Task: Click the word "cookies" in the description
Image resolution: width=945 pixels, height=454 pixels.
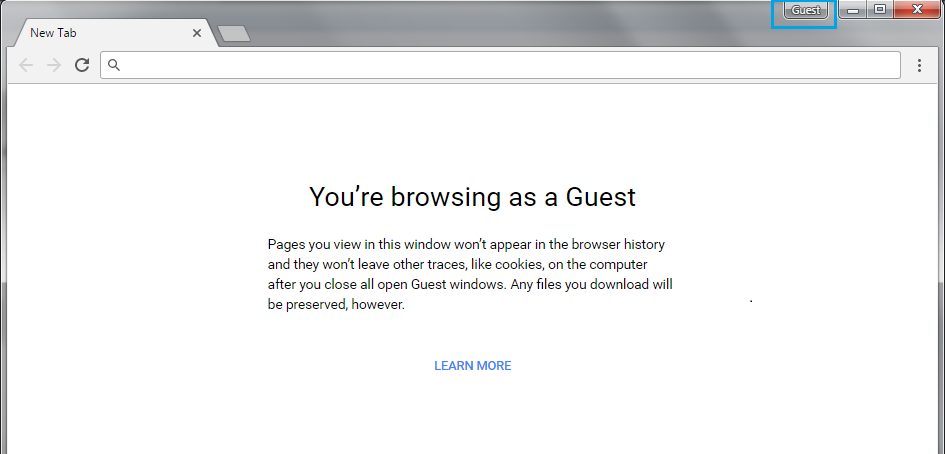Action: 517,264
